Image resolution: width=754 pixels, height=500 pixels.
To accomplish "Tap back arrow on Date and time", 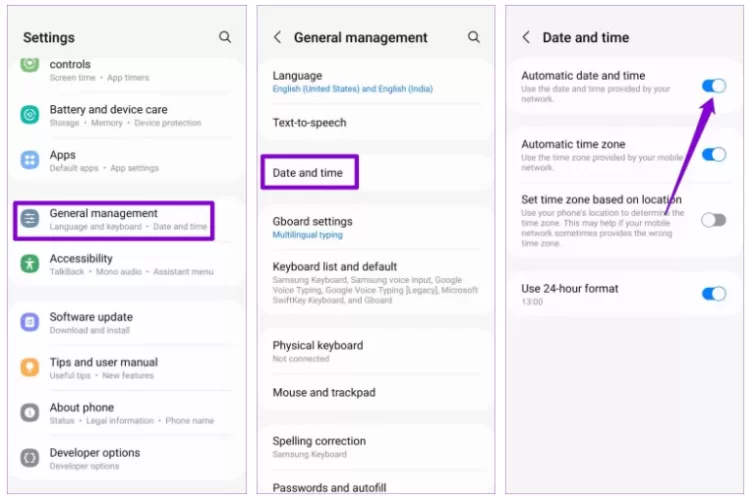I will pos(526,37).
